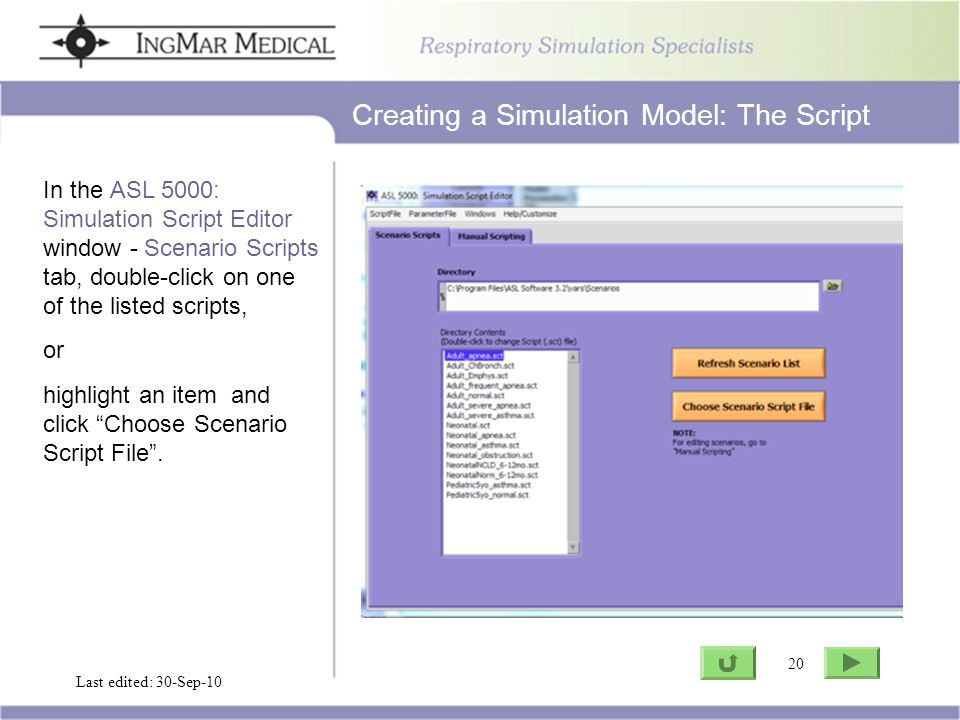The image size is (960, 720).
Task: Click the Refresh Scenario List button
Action: [x=748, y=363]
